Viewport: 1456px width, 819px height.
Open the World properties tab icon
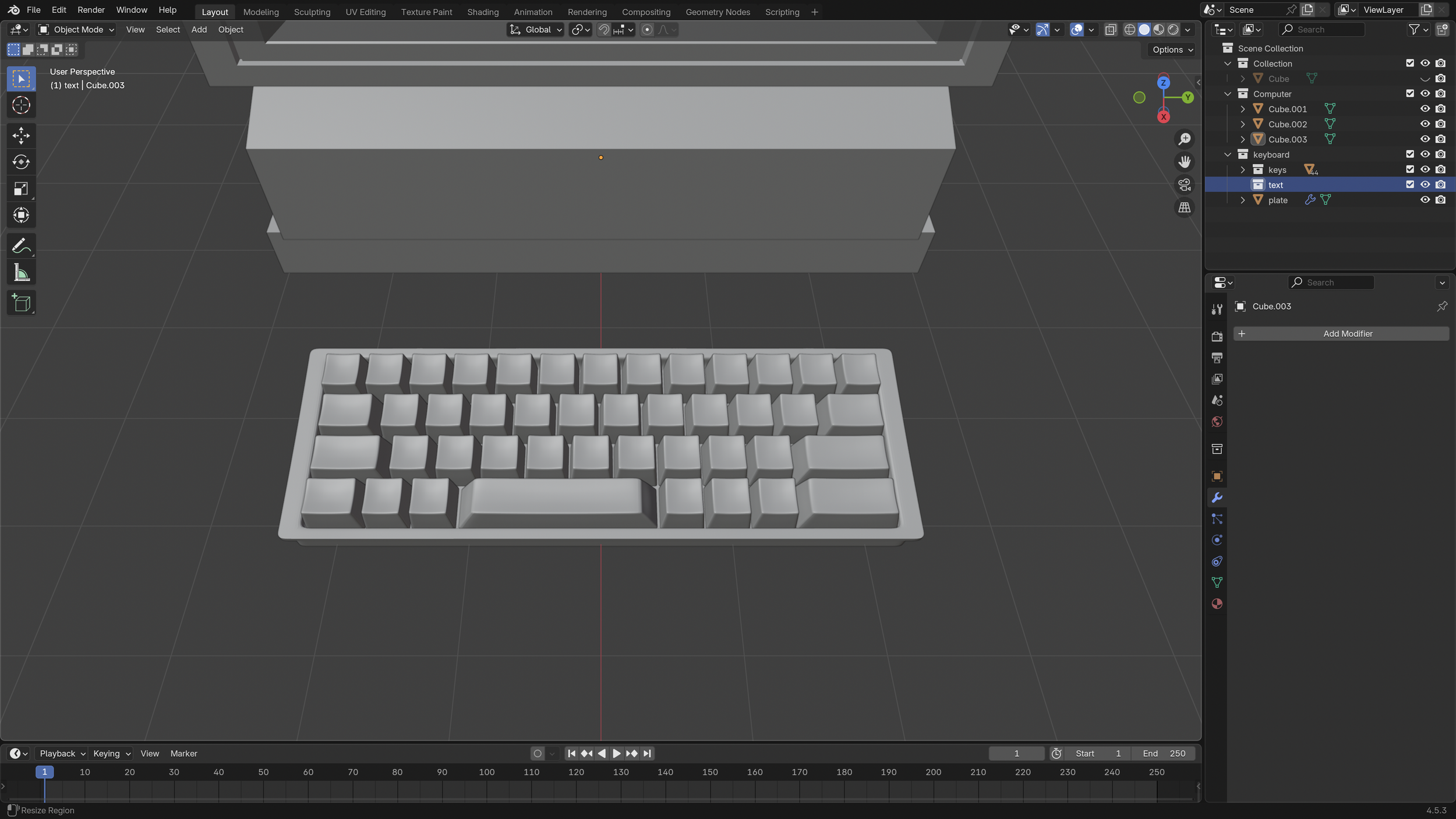[1217, 422]
